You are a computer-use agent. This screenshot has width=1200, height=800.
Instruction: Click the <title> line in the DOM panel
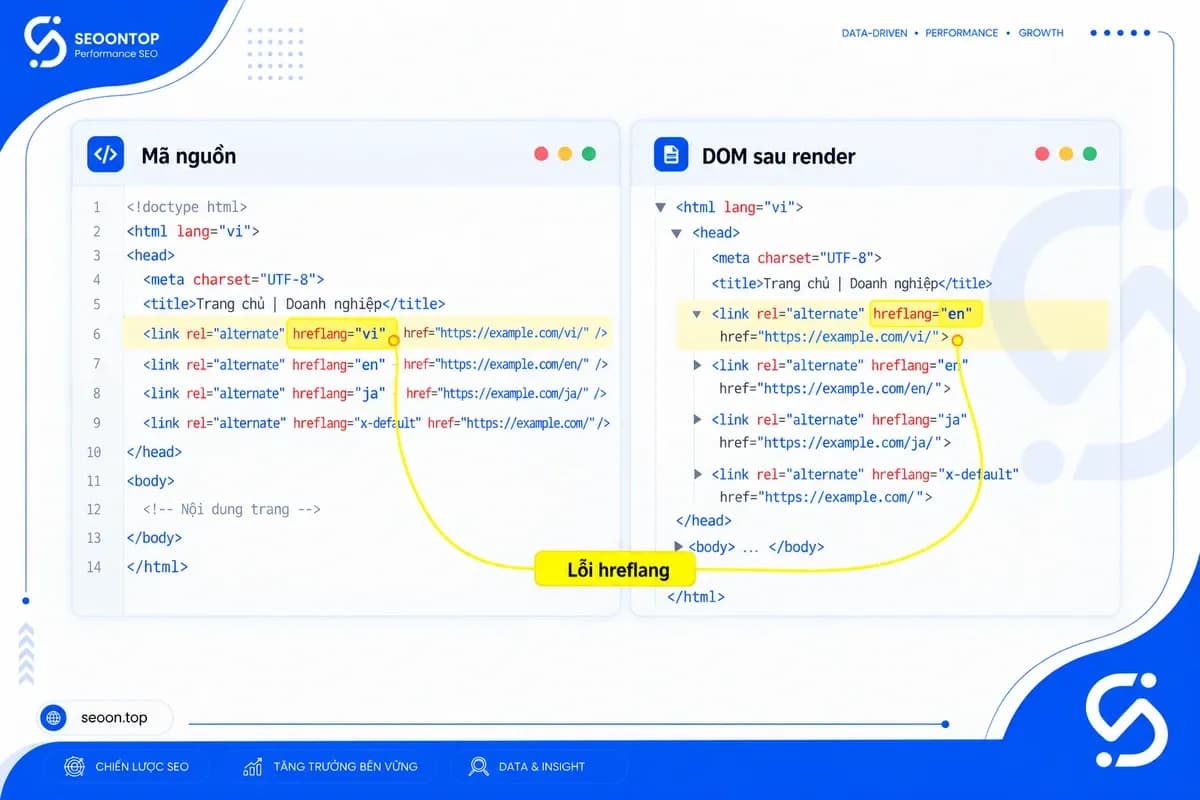click(852, 284)
